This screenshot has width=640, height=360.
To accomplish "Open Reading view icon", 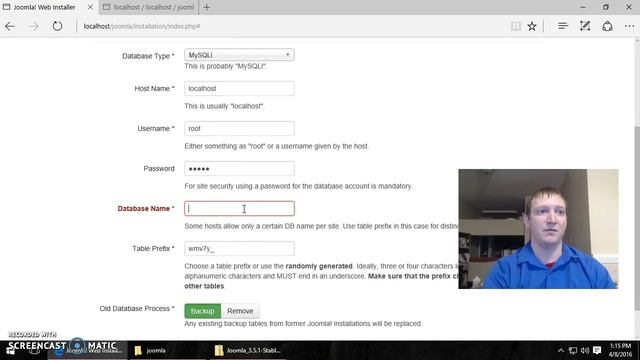I will pos(516,26).
